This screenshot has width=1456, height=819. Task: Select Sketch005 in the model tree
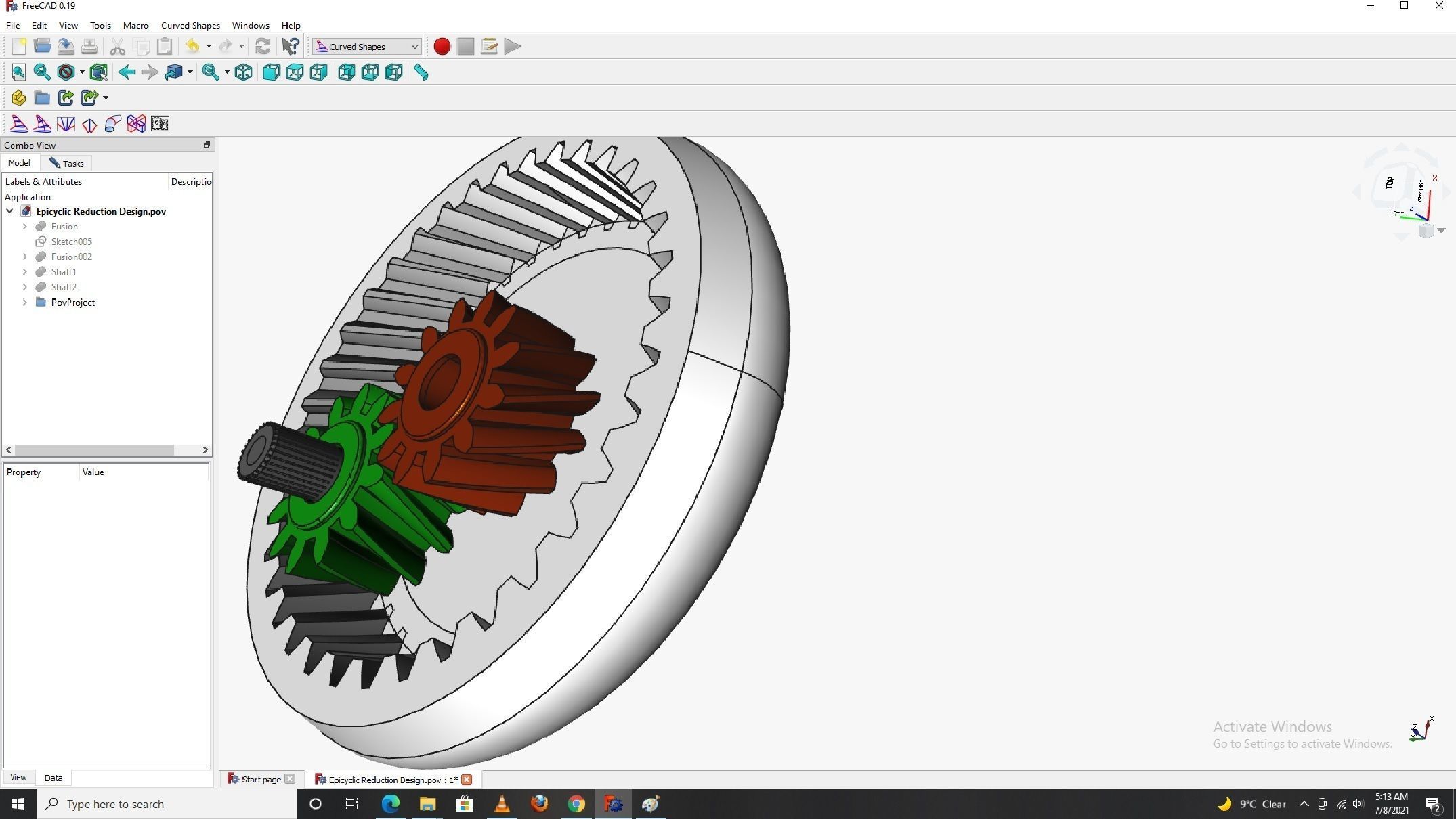point(71,242)
